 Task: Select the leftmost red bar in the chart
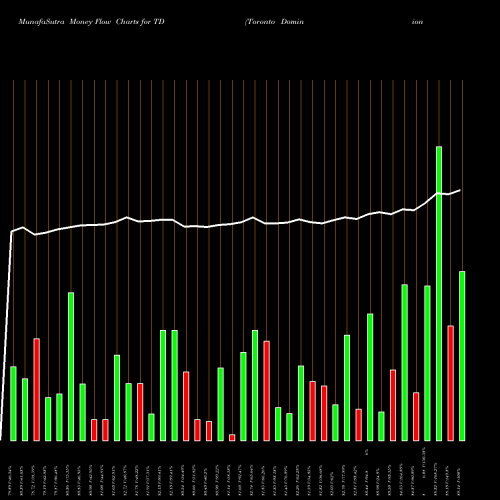(36, 390)
